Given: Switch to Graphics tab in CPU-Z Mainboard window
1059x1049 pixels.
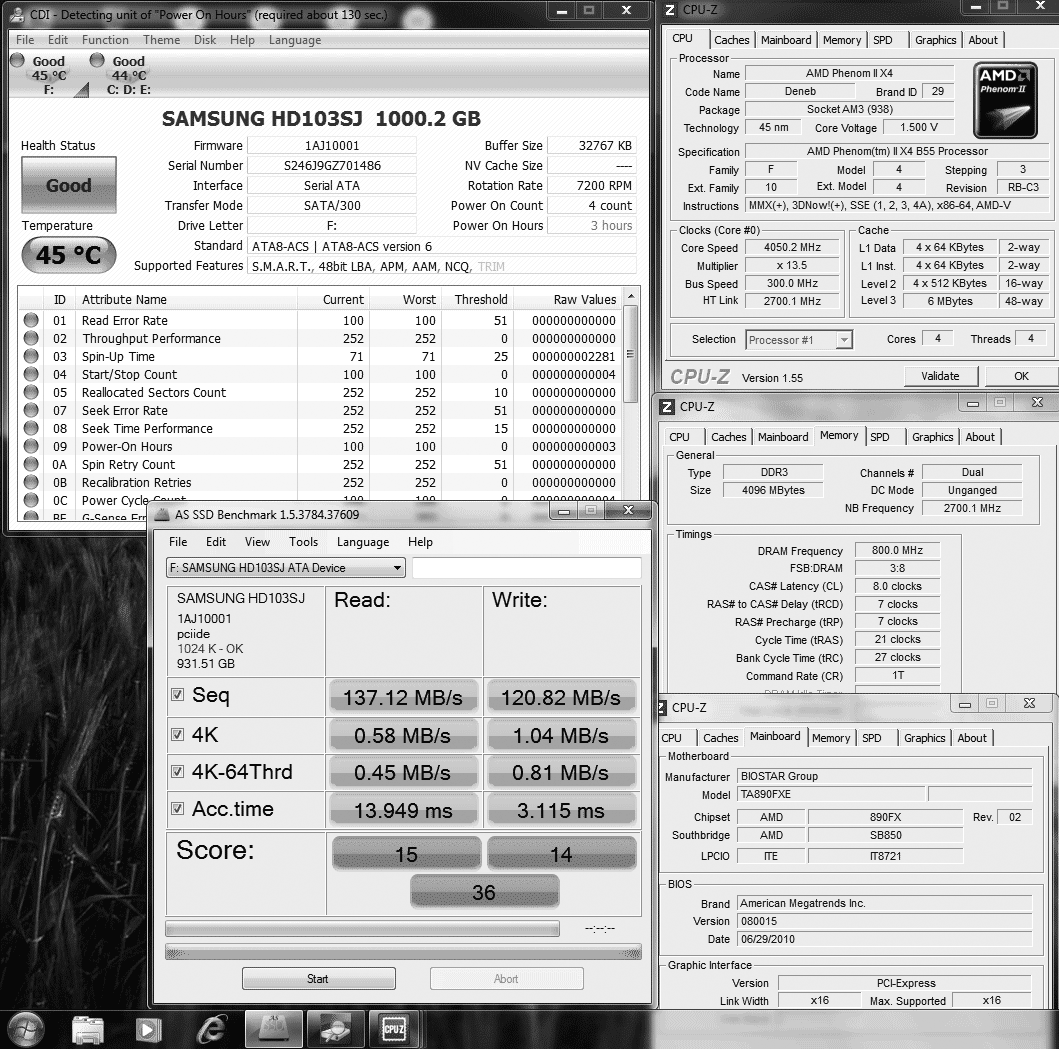Looking at the screenshot, I should click(925, 738).
